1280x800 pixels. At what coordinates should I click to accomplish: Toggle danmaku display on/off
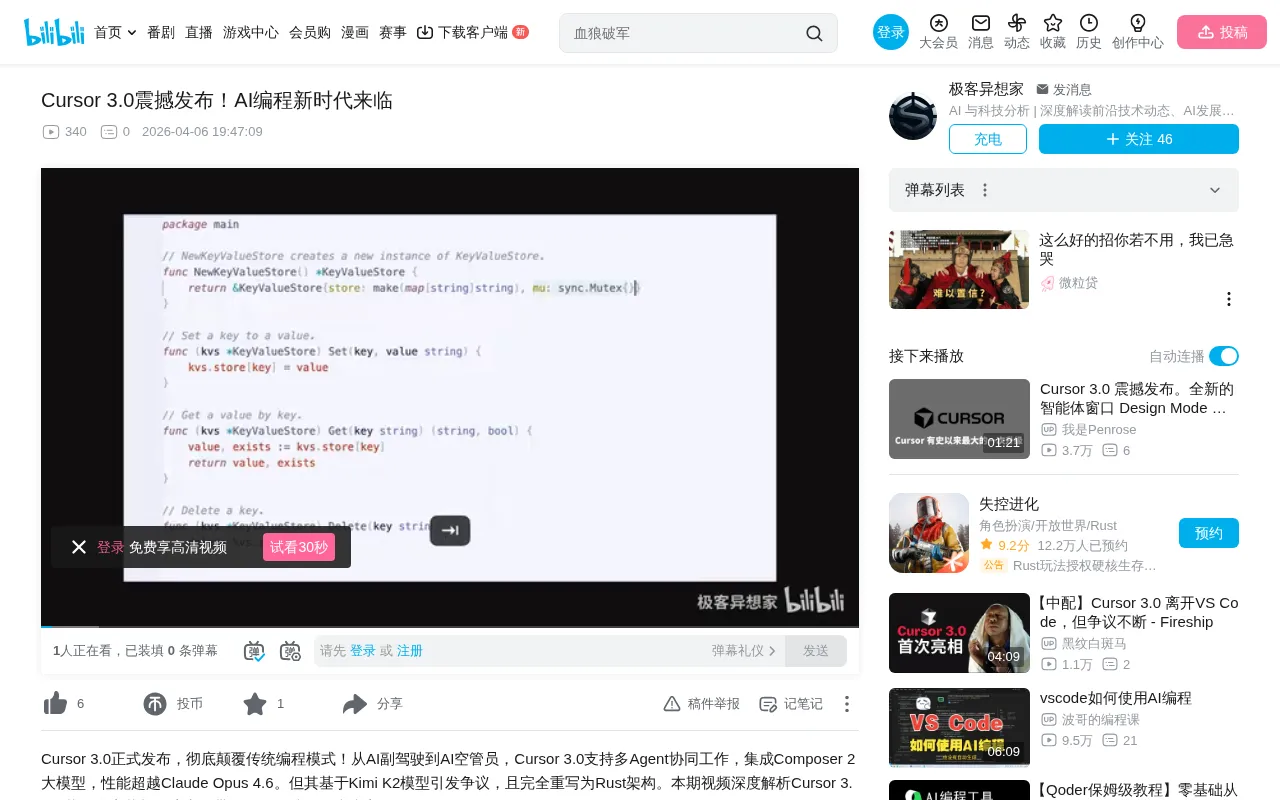[x=254, y=651]
